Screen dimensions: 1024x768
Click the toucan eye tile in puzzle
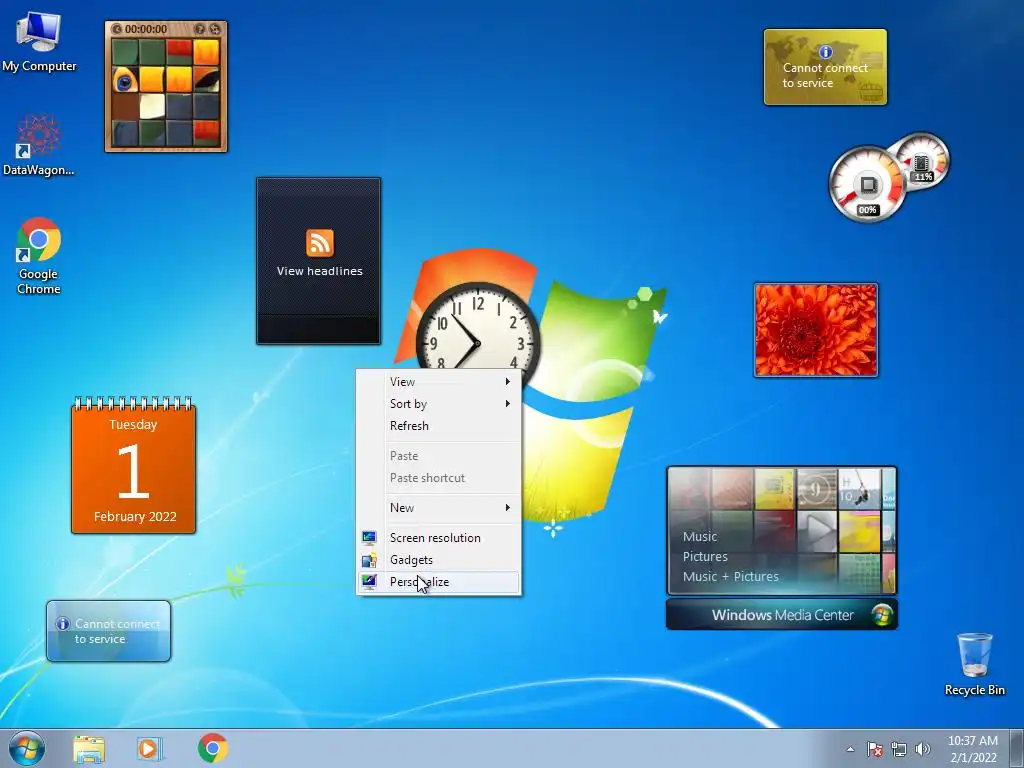click(124, 80)
